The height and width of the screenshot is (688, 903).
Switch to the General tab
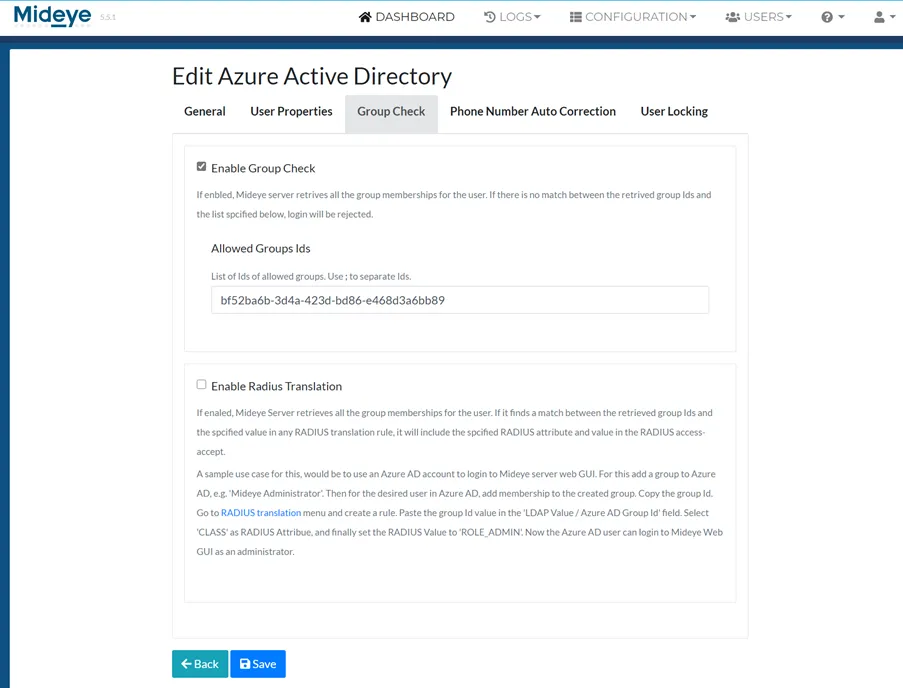[204, 111]
